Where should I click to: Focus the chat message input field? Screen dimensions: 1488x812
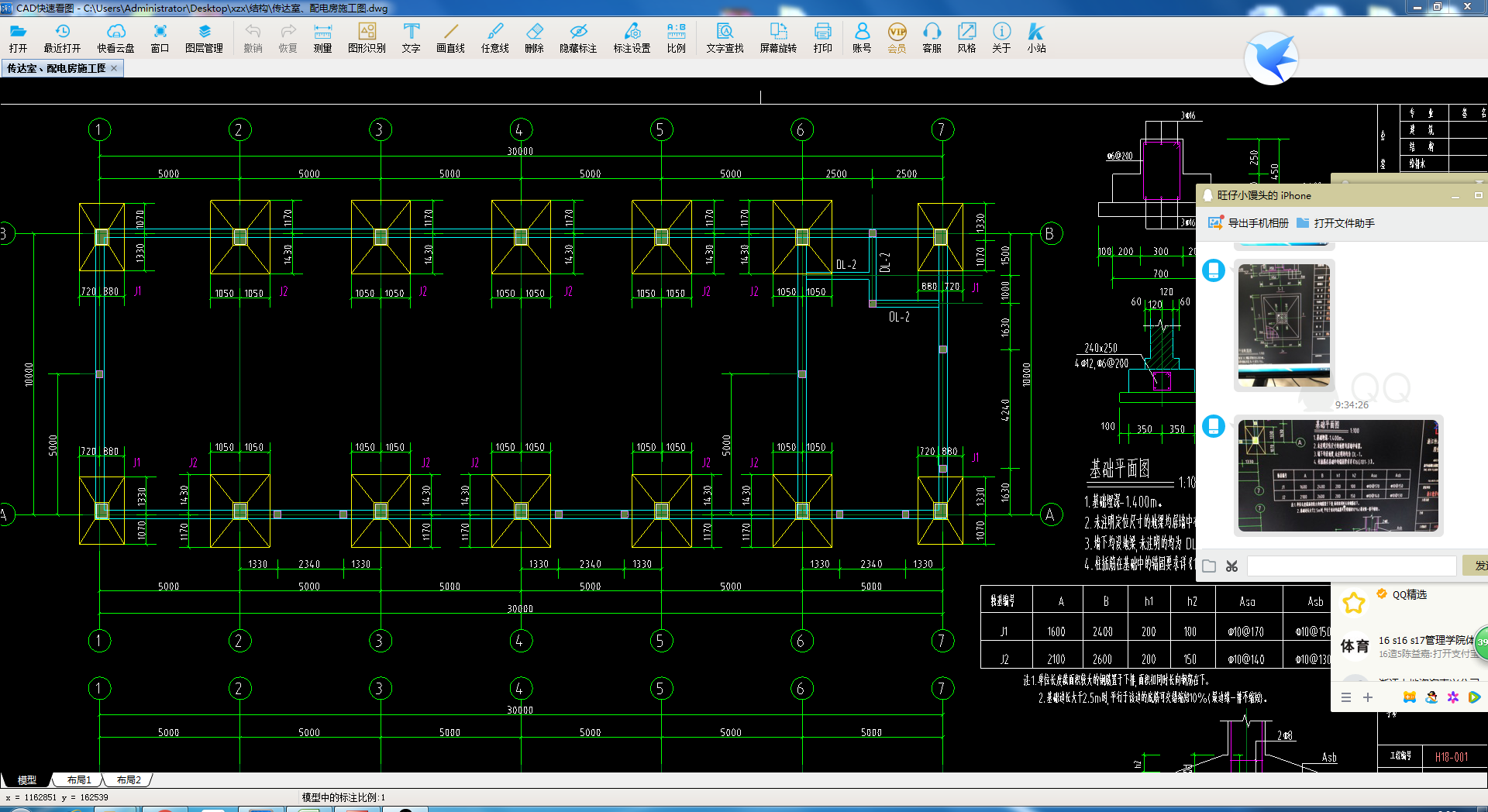[1352, 566]
